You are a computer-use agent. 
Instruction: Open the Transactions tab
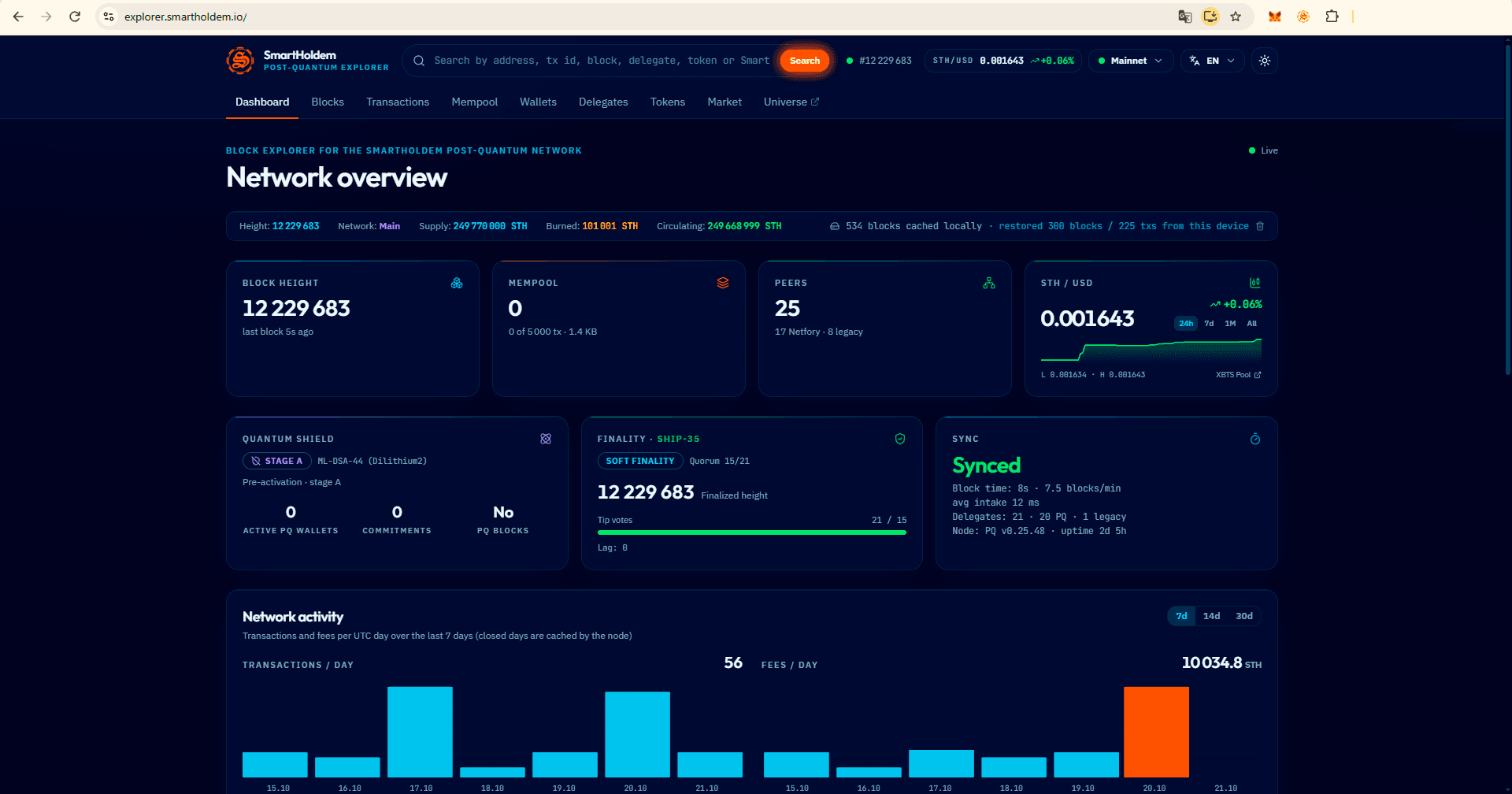click(x=398, y=102)
